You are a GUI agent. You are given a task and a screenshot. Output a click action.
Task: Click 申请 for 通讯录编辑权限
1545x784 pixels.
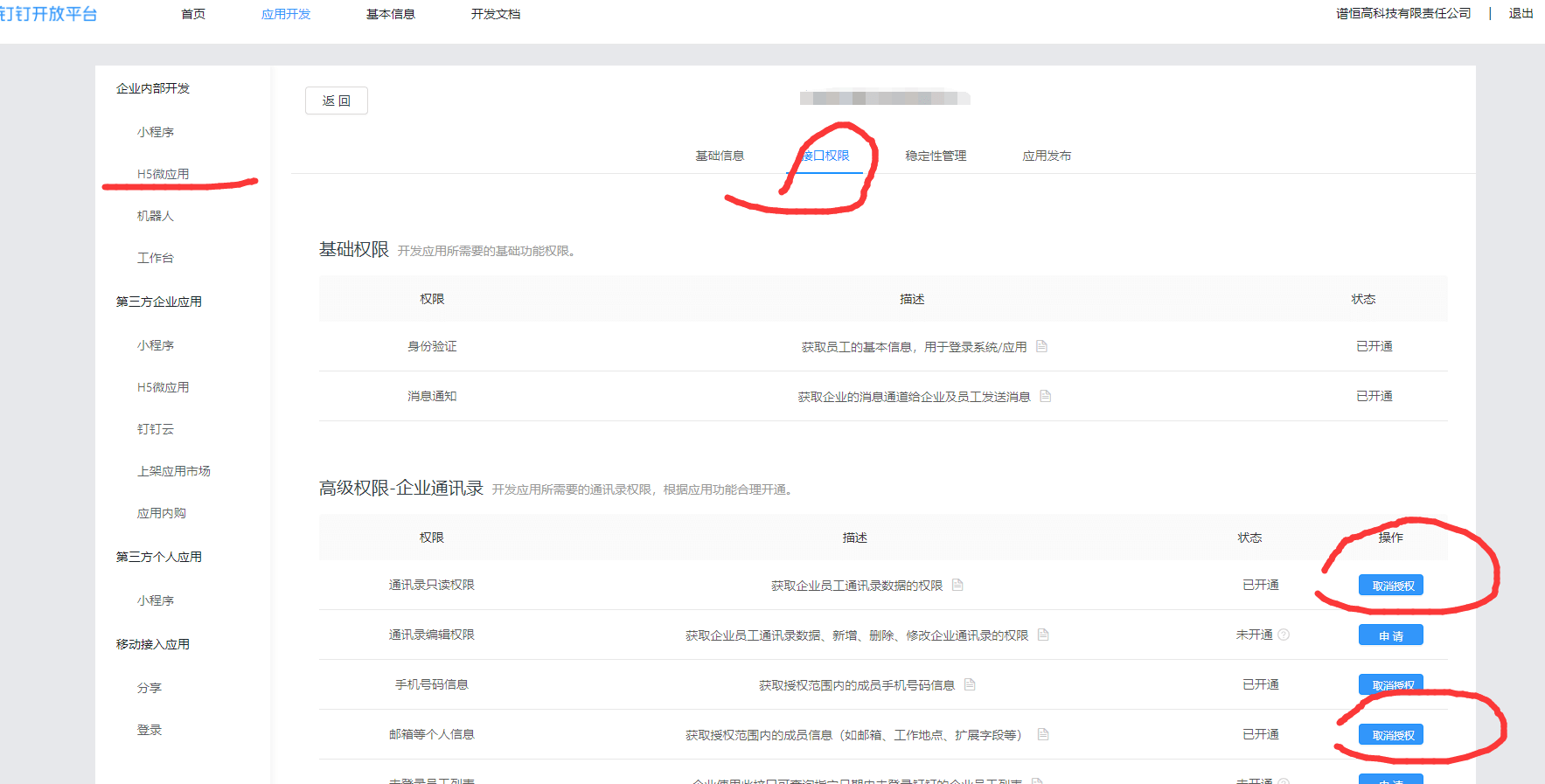[x=1390, y=635]
